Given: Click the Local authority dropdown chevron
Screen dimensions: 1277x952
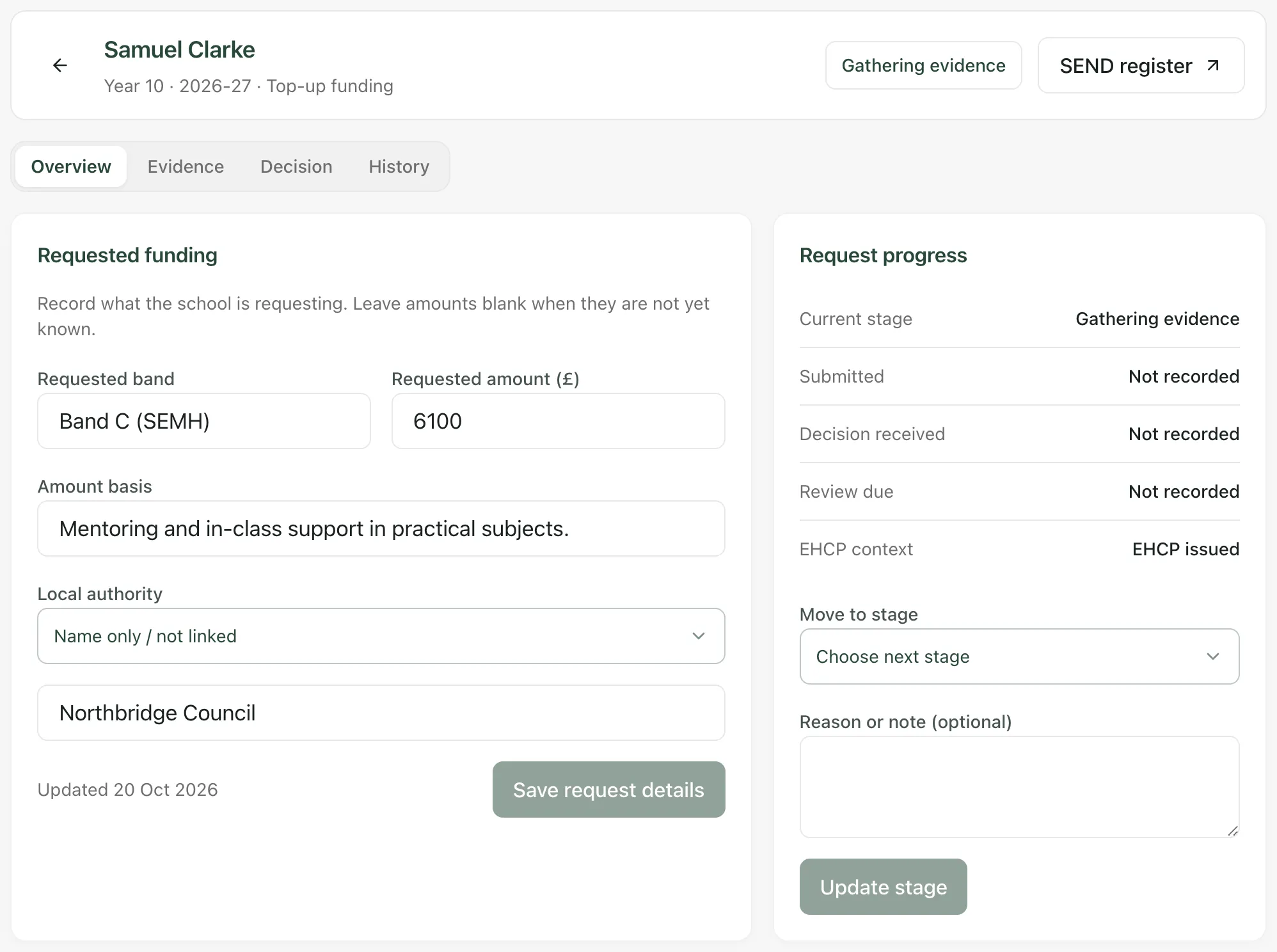Looking at the screenshot, I should point(699,636).
